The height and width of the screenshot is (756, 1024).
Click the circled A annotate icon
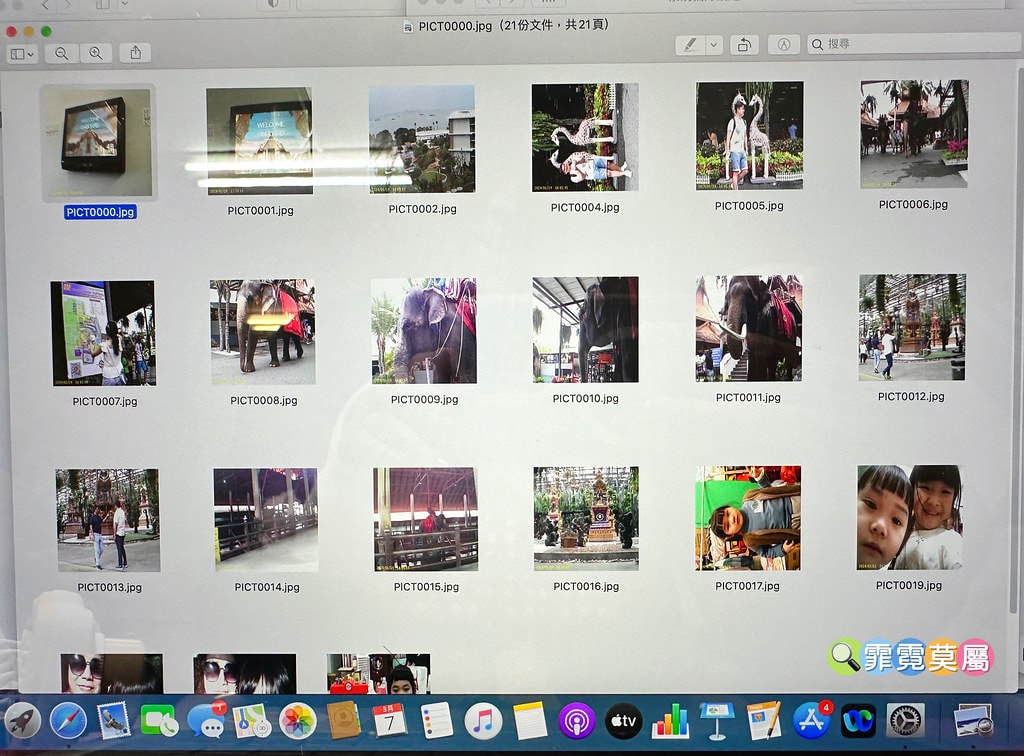784,45
